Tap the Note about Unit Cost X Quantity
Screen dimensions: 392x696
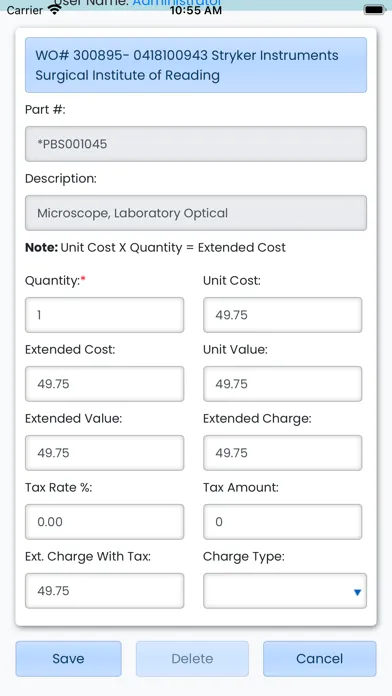click(155, 248)
